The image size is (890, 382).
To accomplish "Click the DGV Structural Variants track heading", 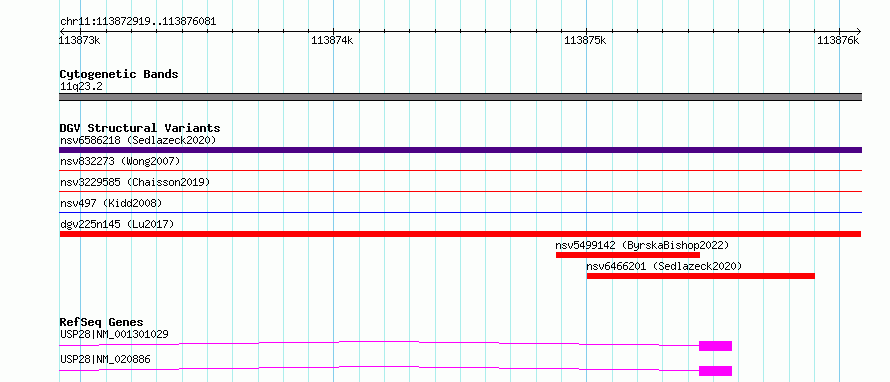I will tap(140, 128).
